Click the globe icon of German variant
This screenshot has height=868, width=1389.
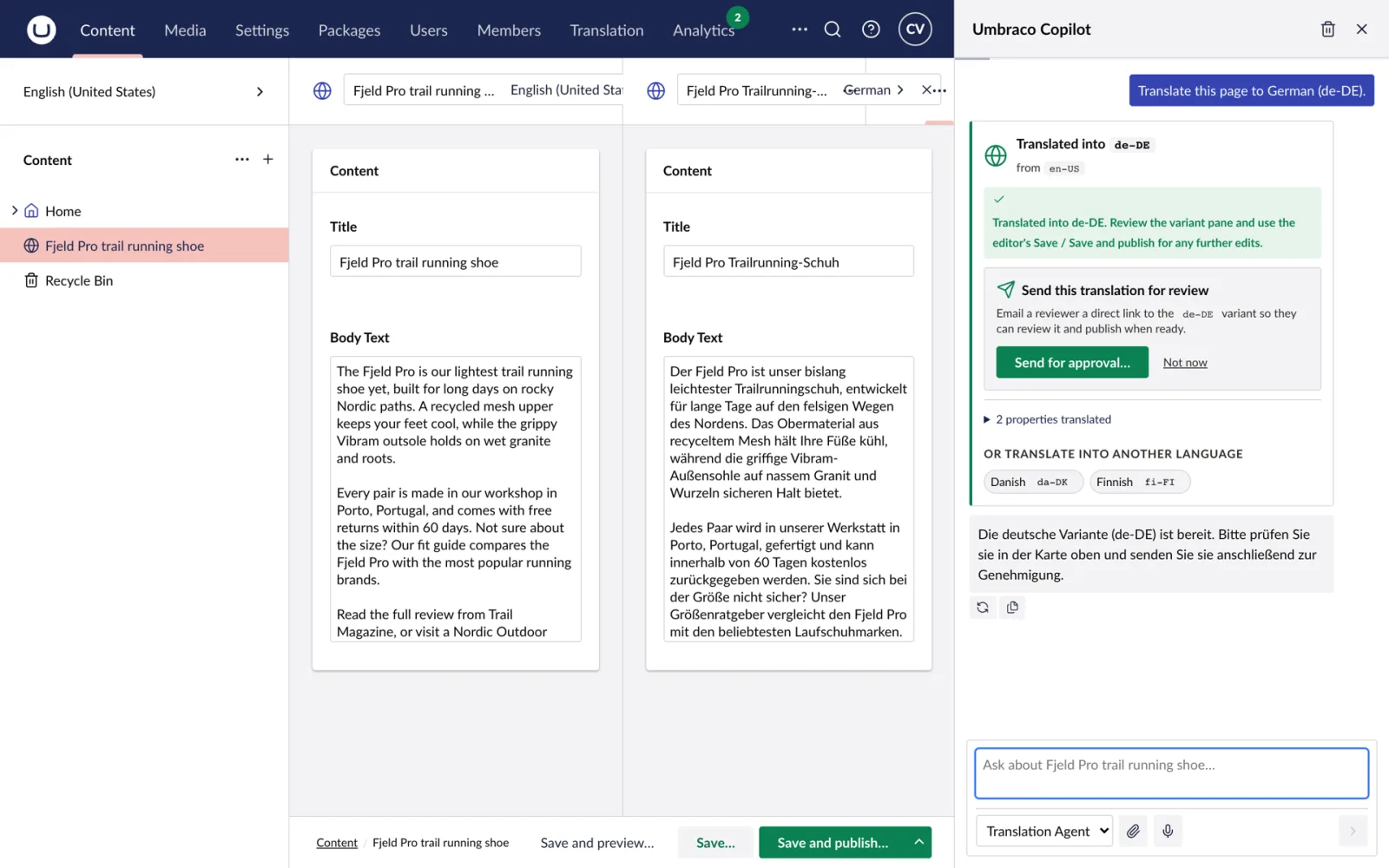click(656, 90)
